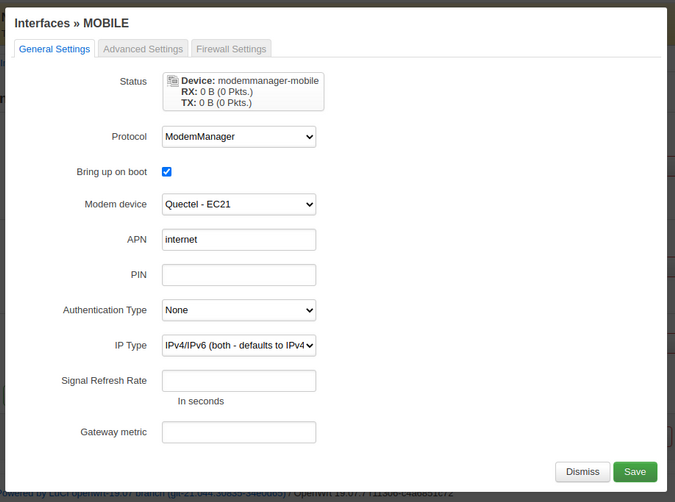Open the Firewall Settings tab
This screenshot has width=675, height=502.
click(x=231, y=49)
